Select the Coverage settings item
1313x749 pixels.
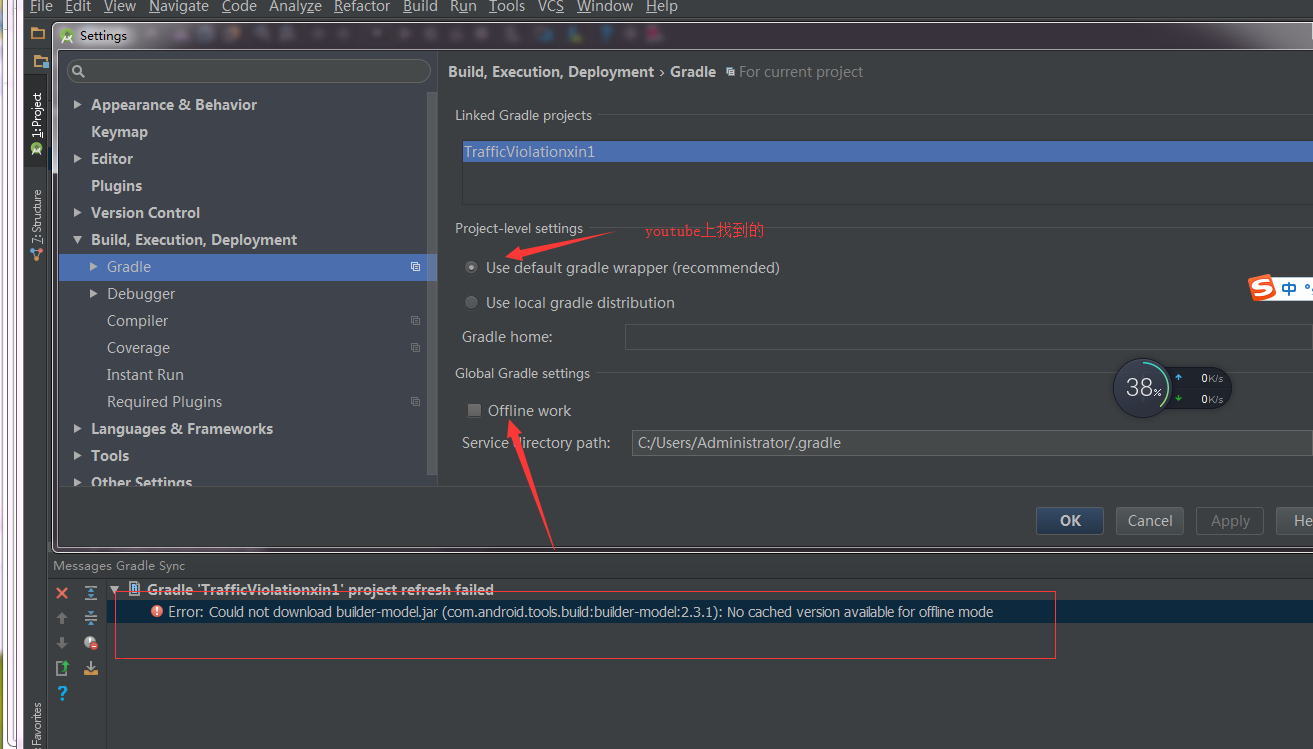click(138, 348)
